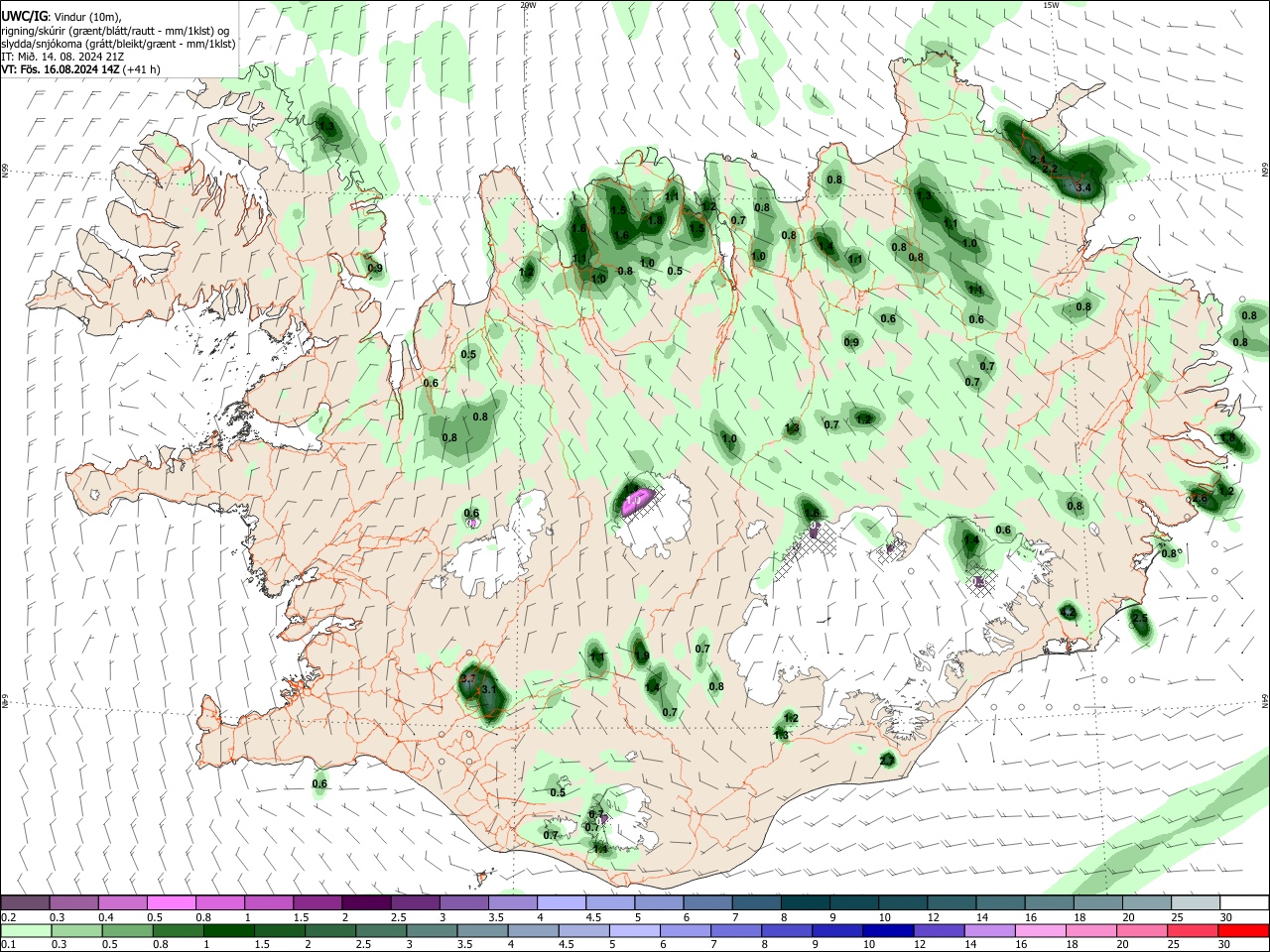Click the '20W' longitude label at top
This screenshot has width=1270, height=952.
click(528, 5)
